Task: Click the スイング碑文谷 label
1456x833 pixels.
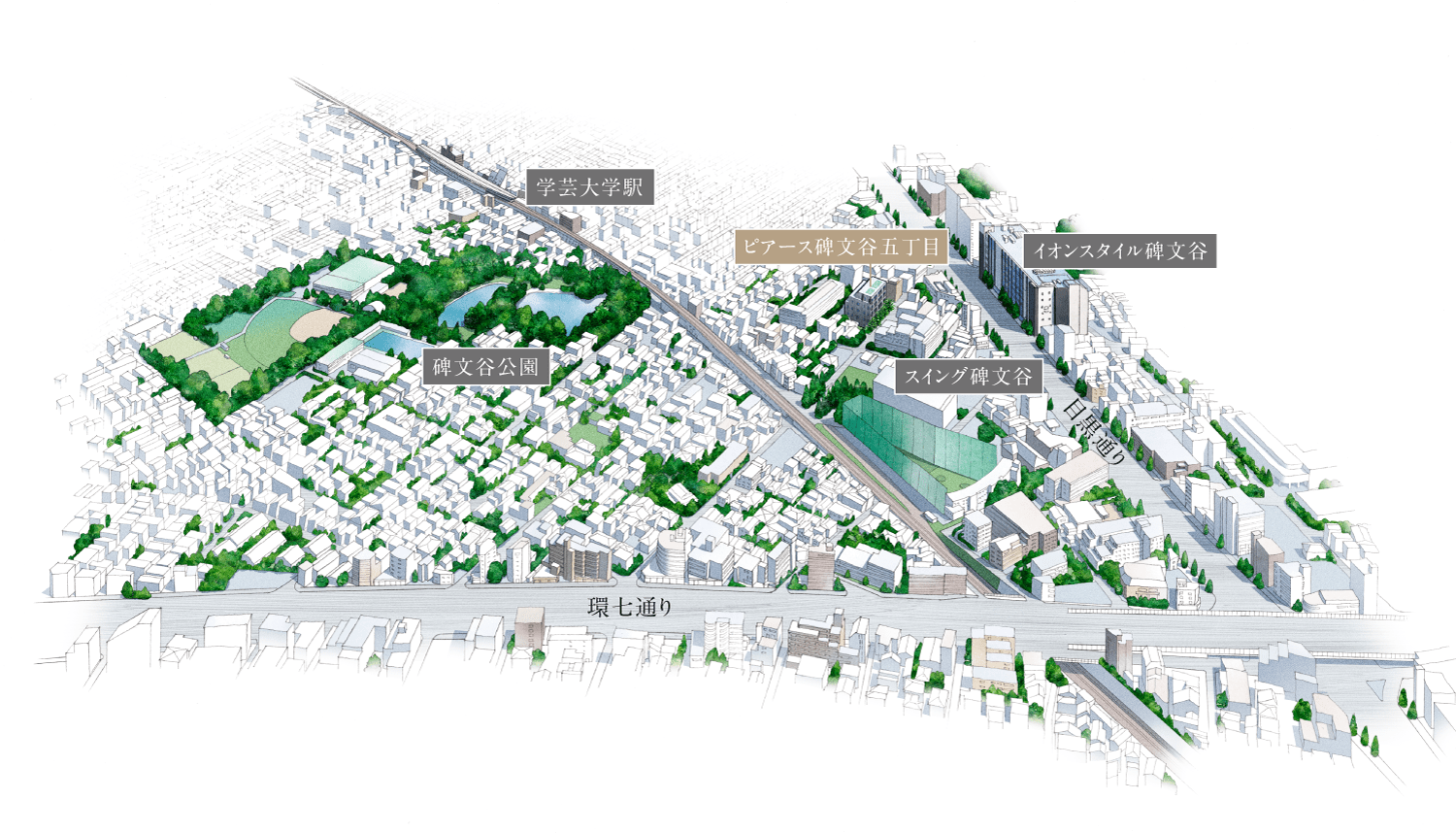Action: click(x=969, y=377)
